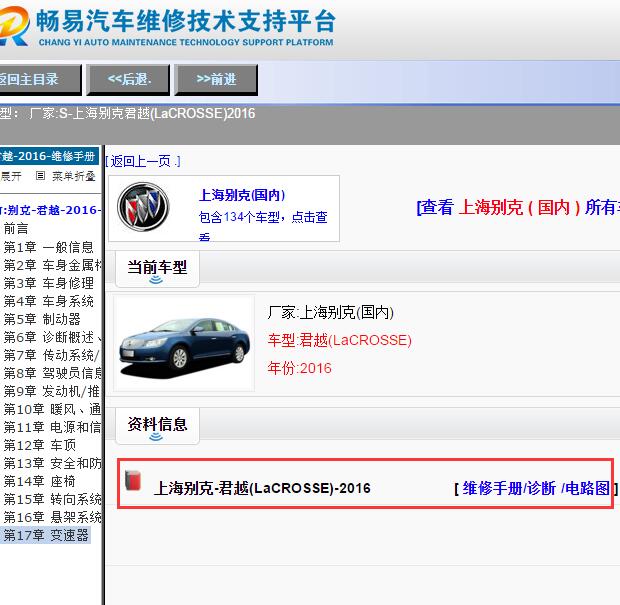Select the 当前车型 tab
This screenshot has height=605, width=620.
click(x=157, y=268)
